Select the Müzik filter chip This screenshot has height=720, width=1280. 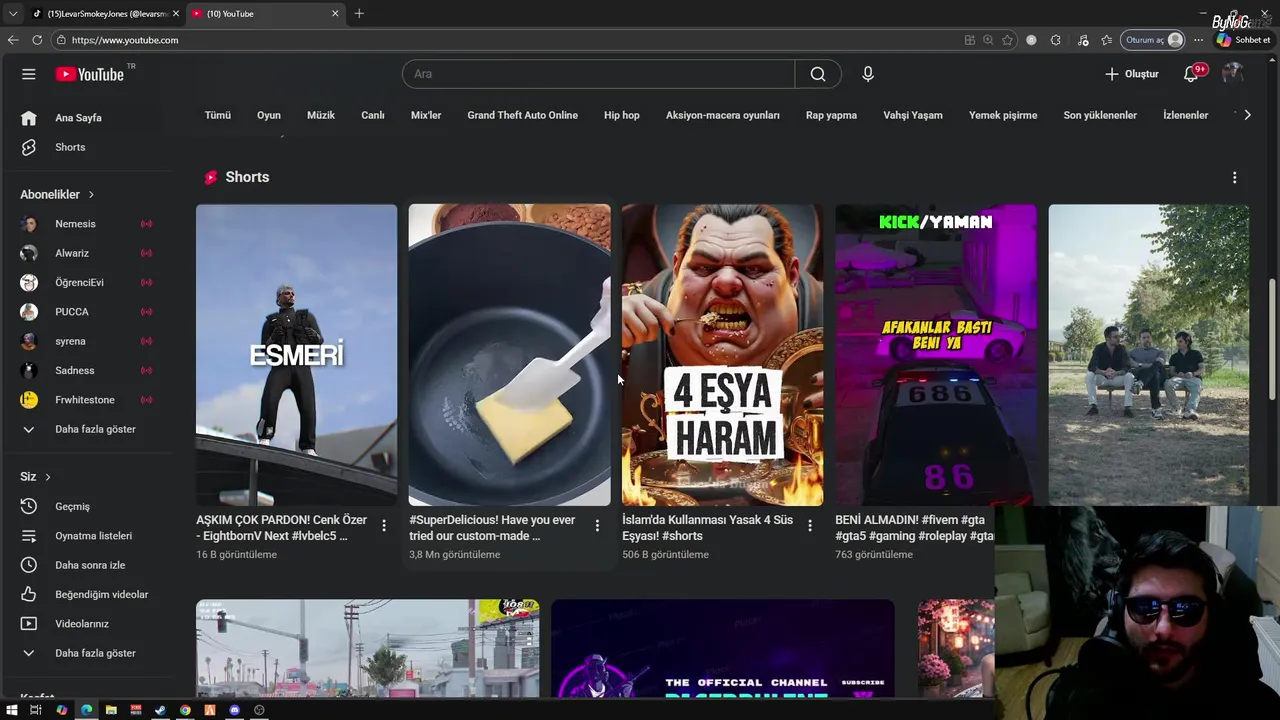coord(321,115)
